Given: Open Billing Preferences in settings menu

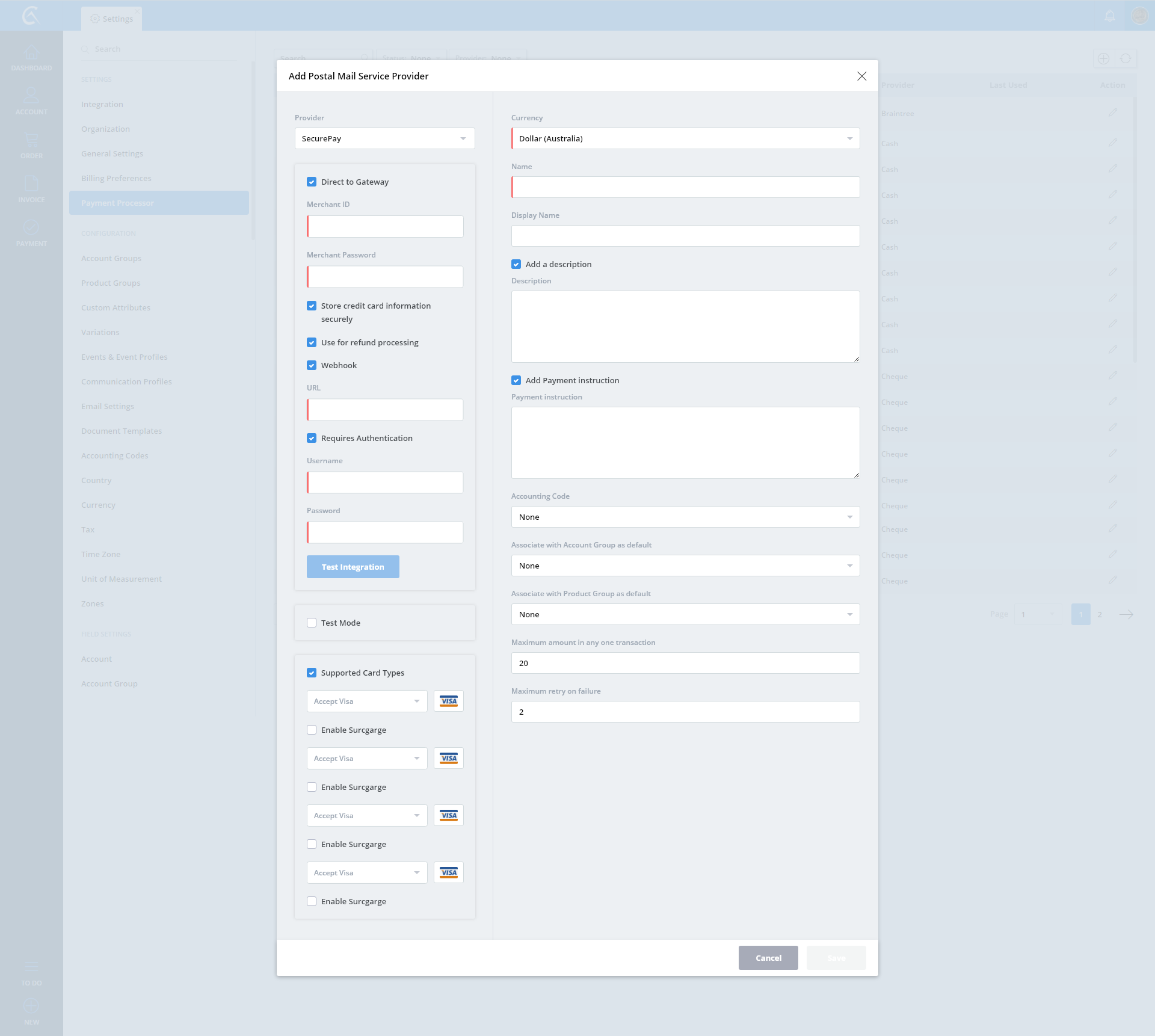Looking at the screenshot, I should click(116, 178).
